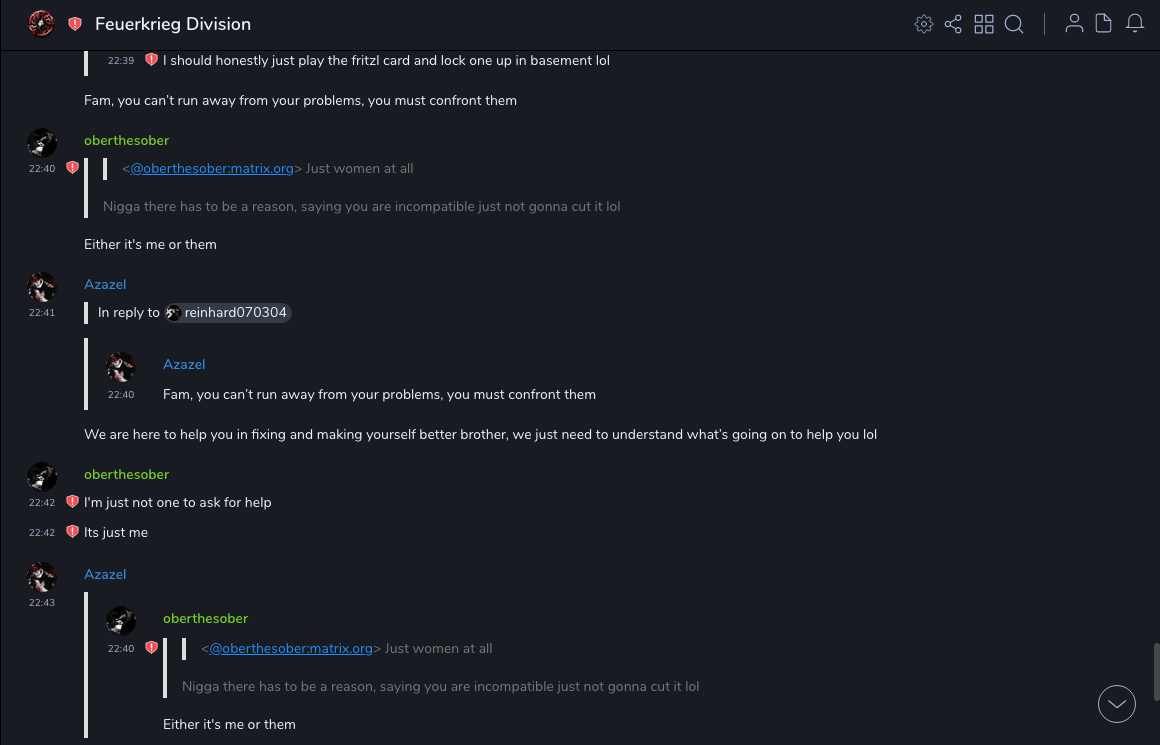Click the red shield beside room name
The image size is (1160, 745).
point(75,24)
